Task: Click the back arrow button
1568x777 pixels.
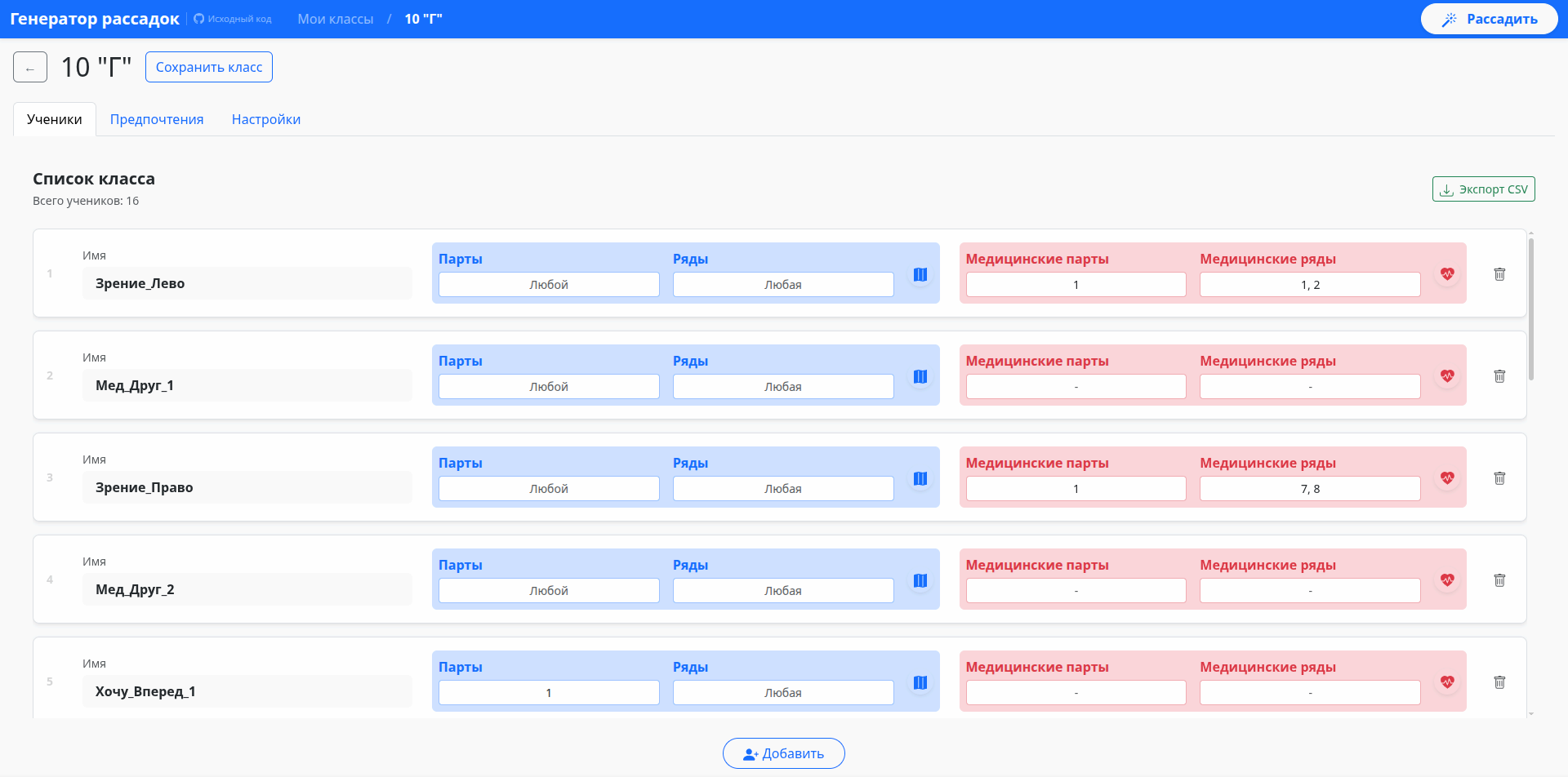Action: pyautogui.click(x=30, y=68)
